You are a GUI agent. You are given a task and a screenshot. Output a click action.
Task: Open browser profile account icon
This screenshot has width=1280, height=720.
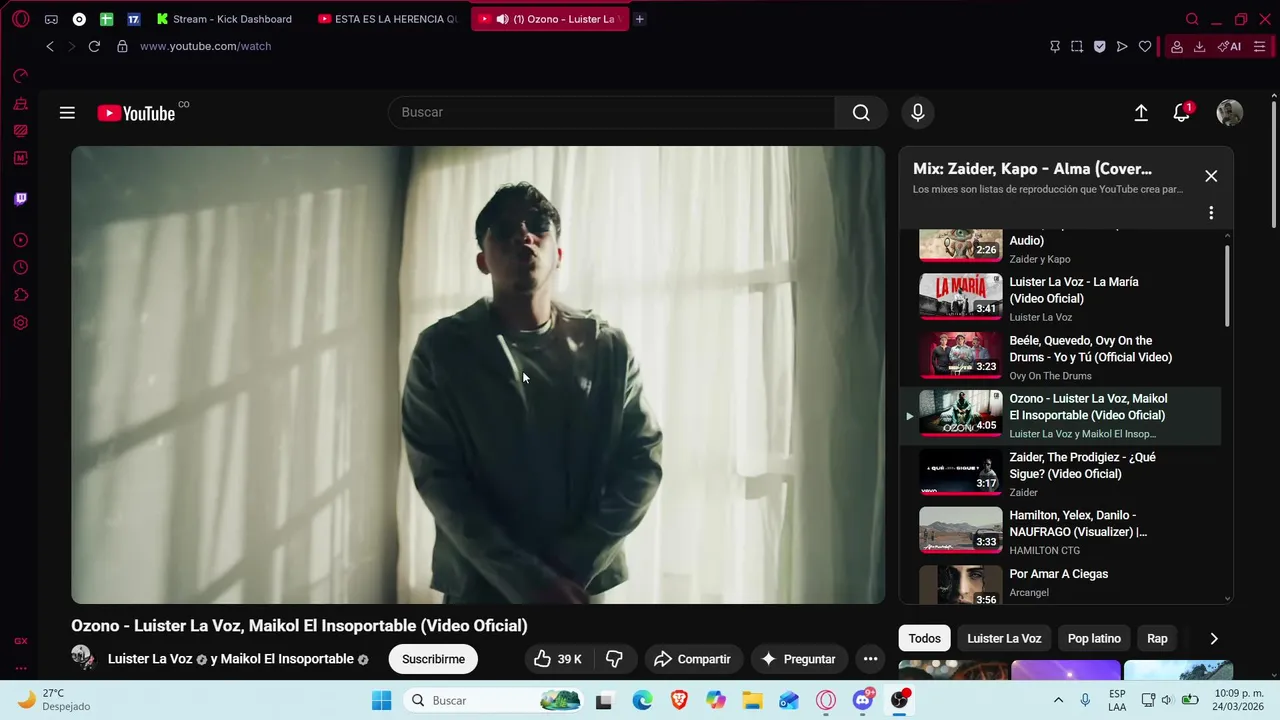1177,46
